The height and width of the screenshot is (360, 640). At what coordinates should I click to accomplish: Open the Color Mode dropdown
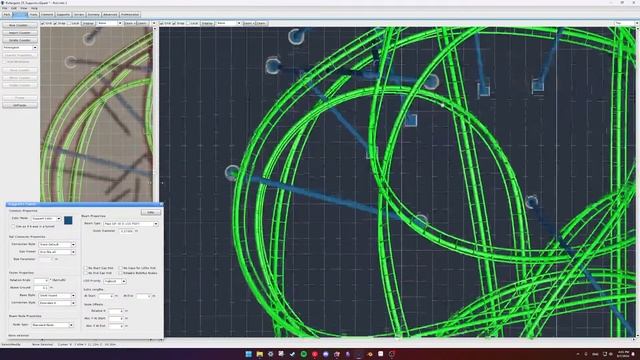46,219
